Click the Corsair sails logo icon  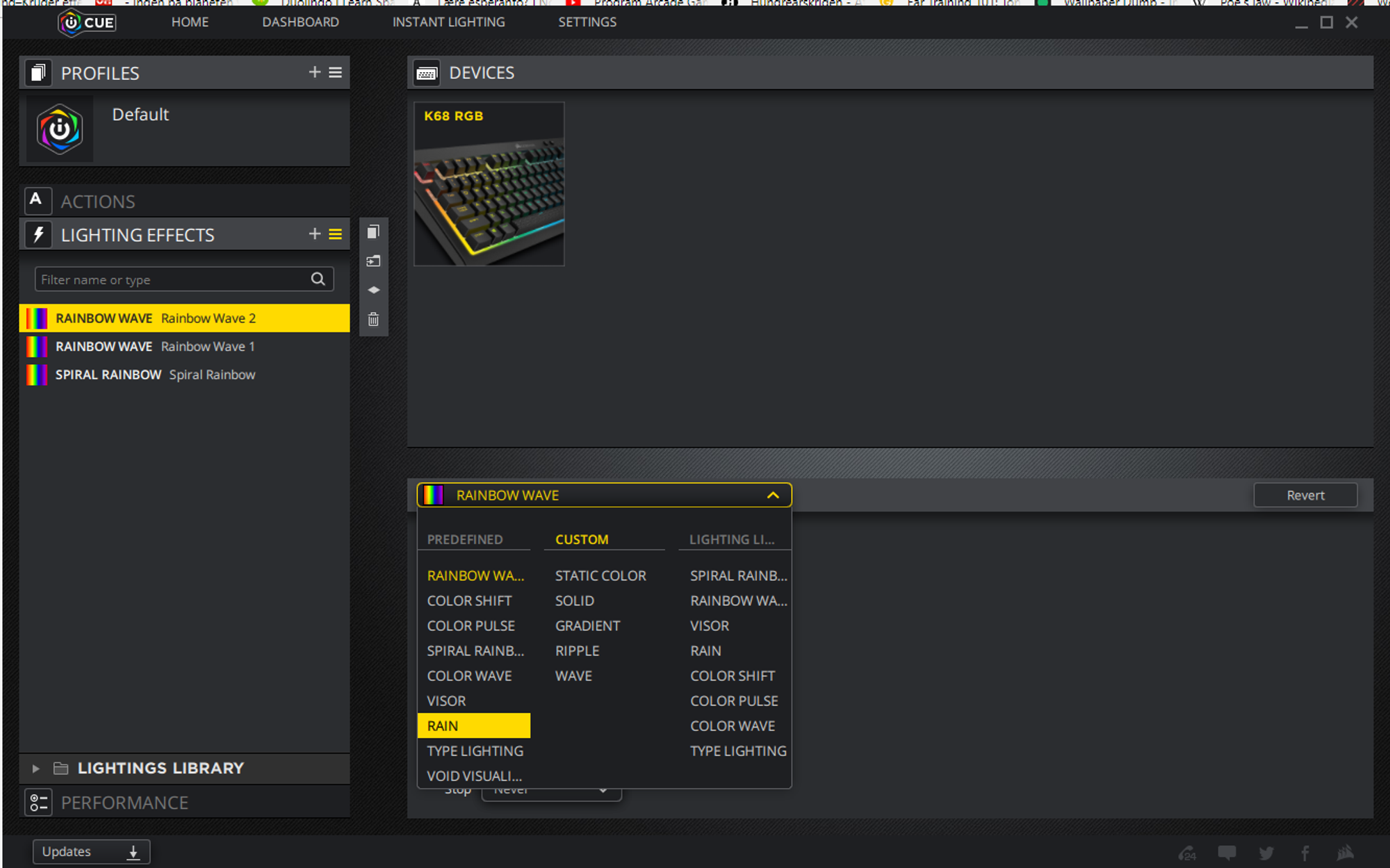tap(1346, 853)
